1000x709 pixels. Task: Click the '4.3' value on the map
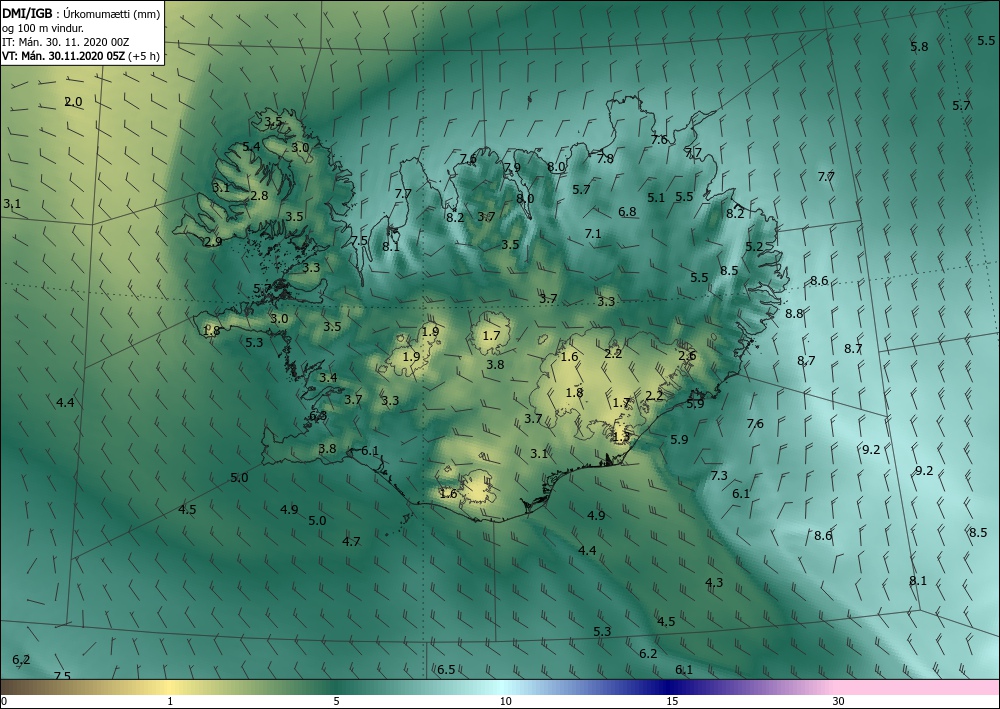[714, 582]
